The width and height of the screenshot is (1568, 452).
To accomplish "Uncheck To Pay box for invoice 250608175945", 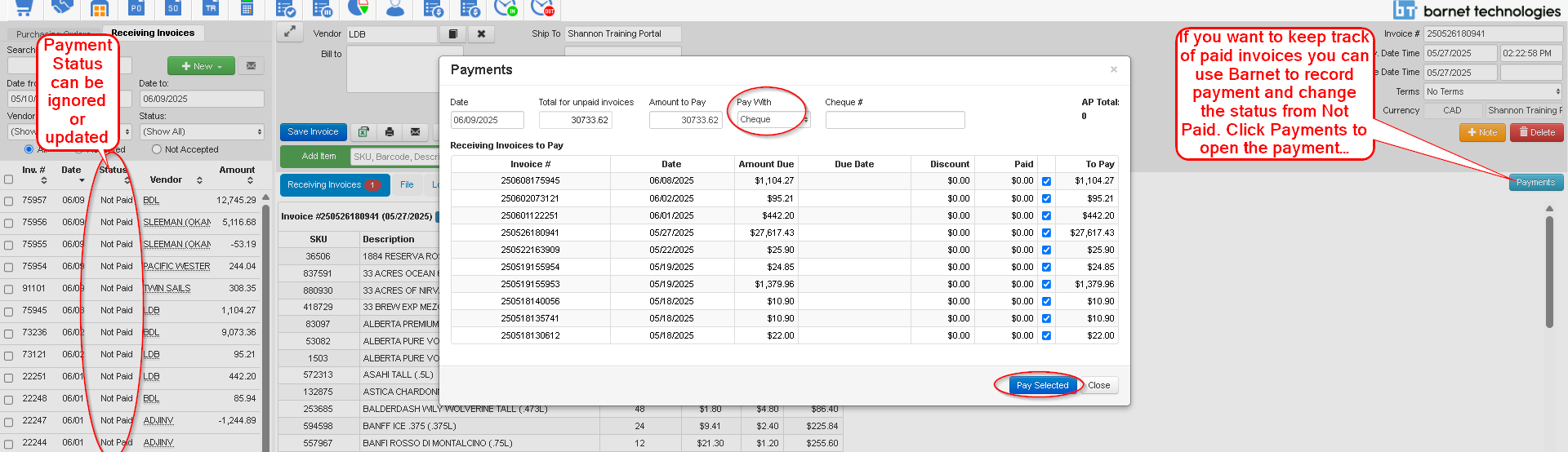I will pyautogui.click(x=1046, y=181).
